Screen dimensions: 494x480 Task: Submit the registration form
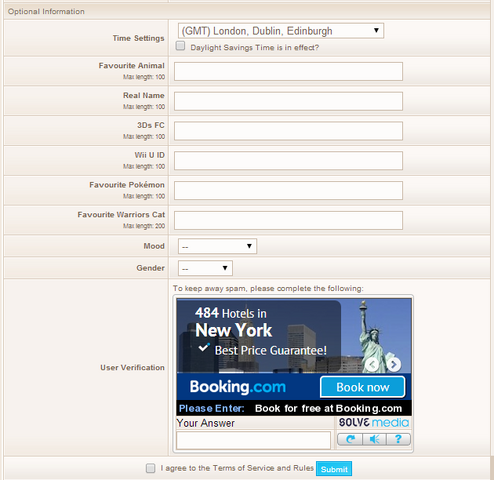334,469
